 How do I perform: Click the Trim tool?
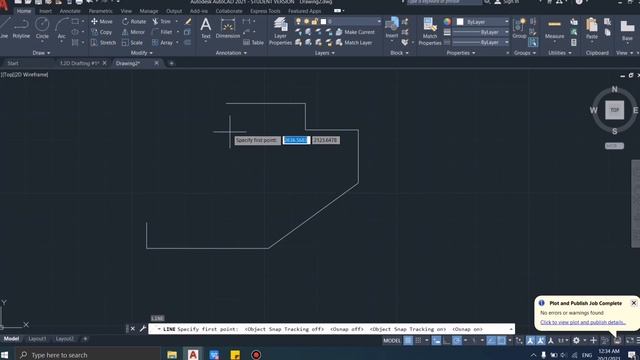point(162,21)
